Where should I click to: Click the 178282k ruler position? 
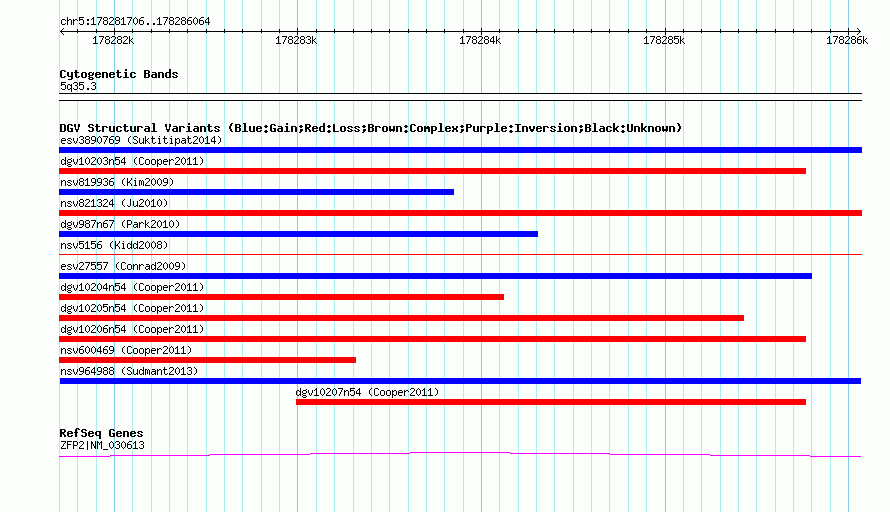(113, 40)
